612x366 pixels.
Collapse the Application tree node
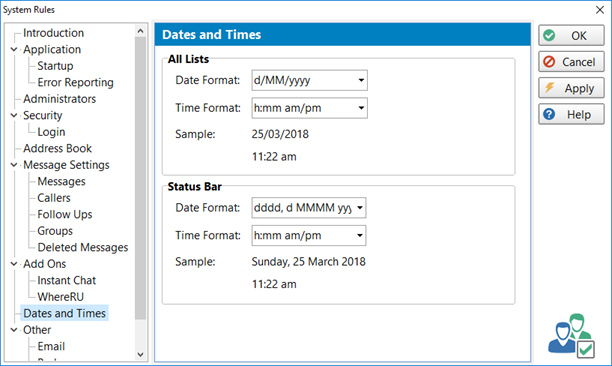pos(14,50)
